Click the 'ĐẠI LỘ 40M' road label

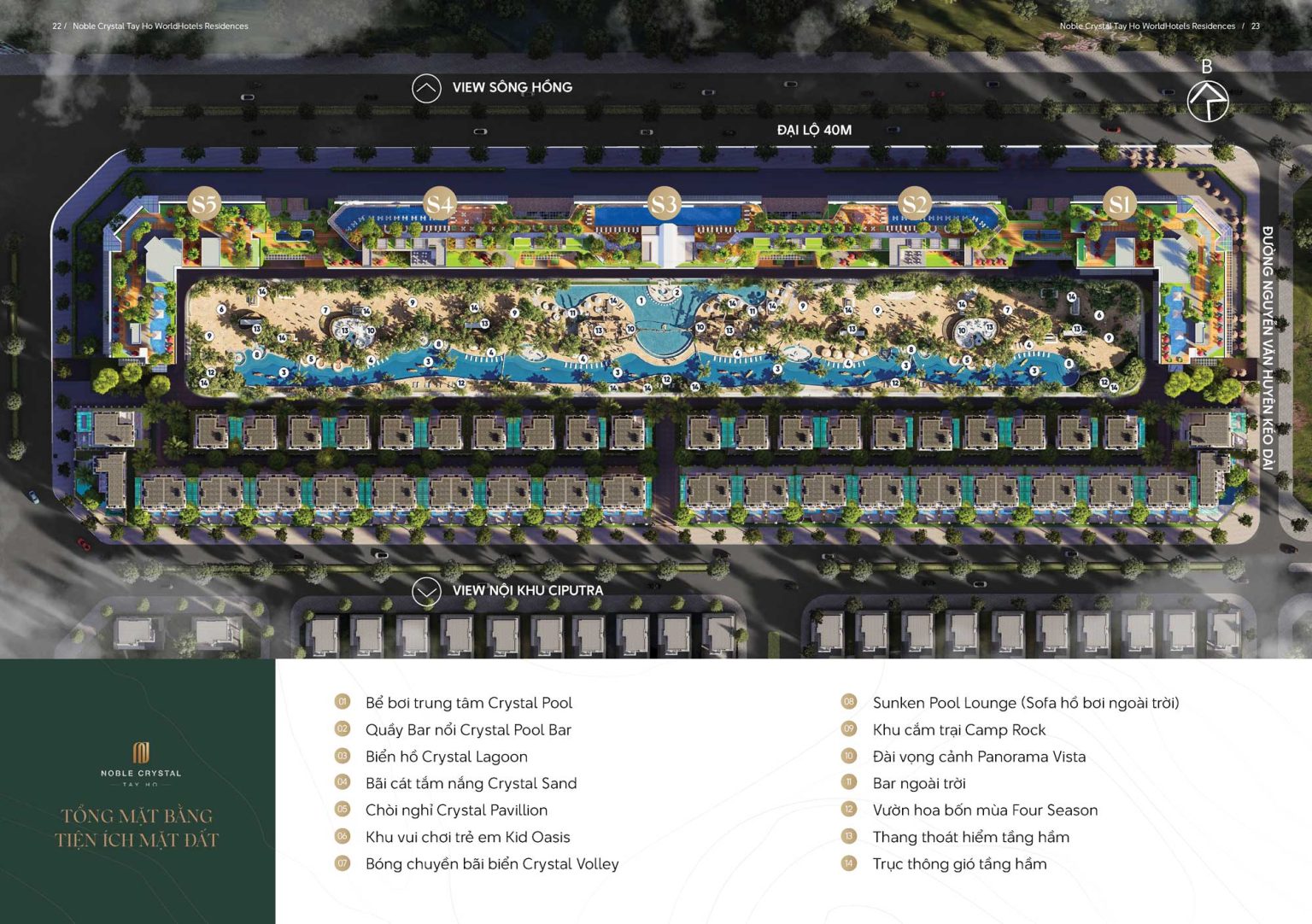814,130
